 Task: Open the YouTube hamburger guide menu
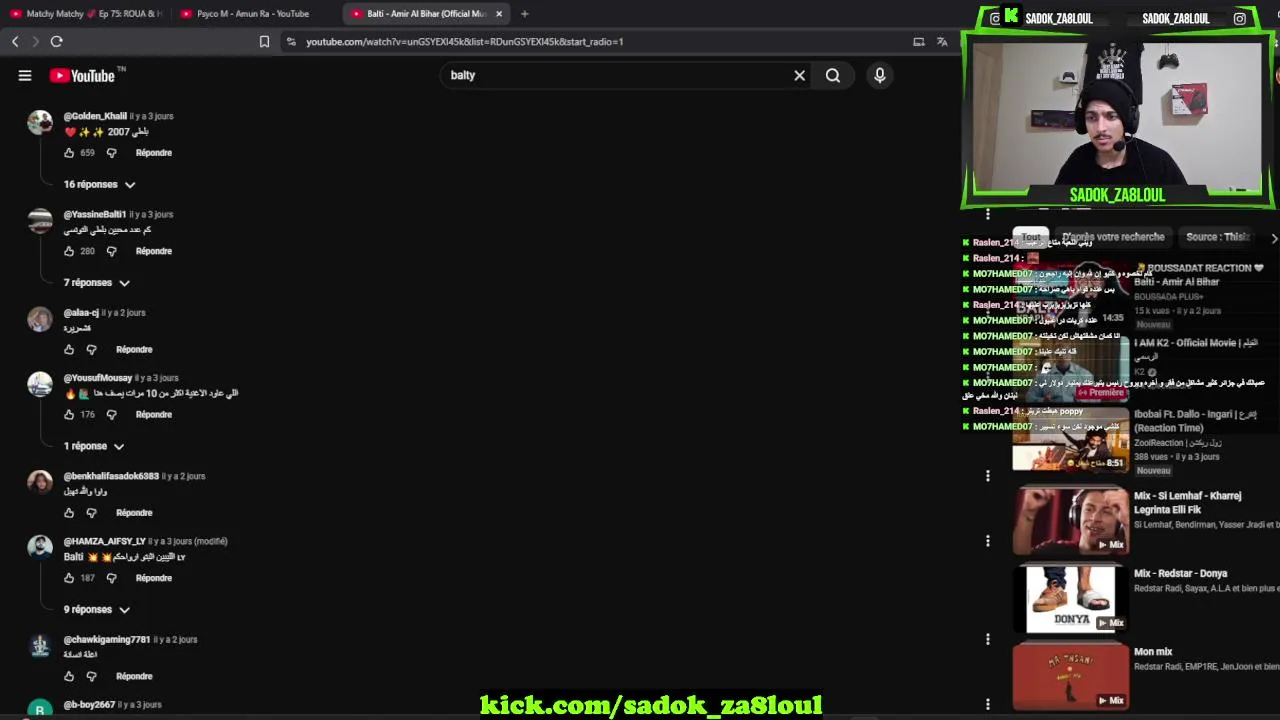(x=25, y=75)
